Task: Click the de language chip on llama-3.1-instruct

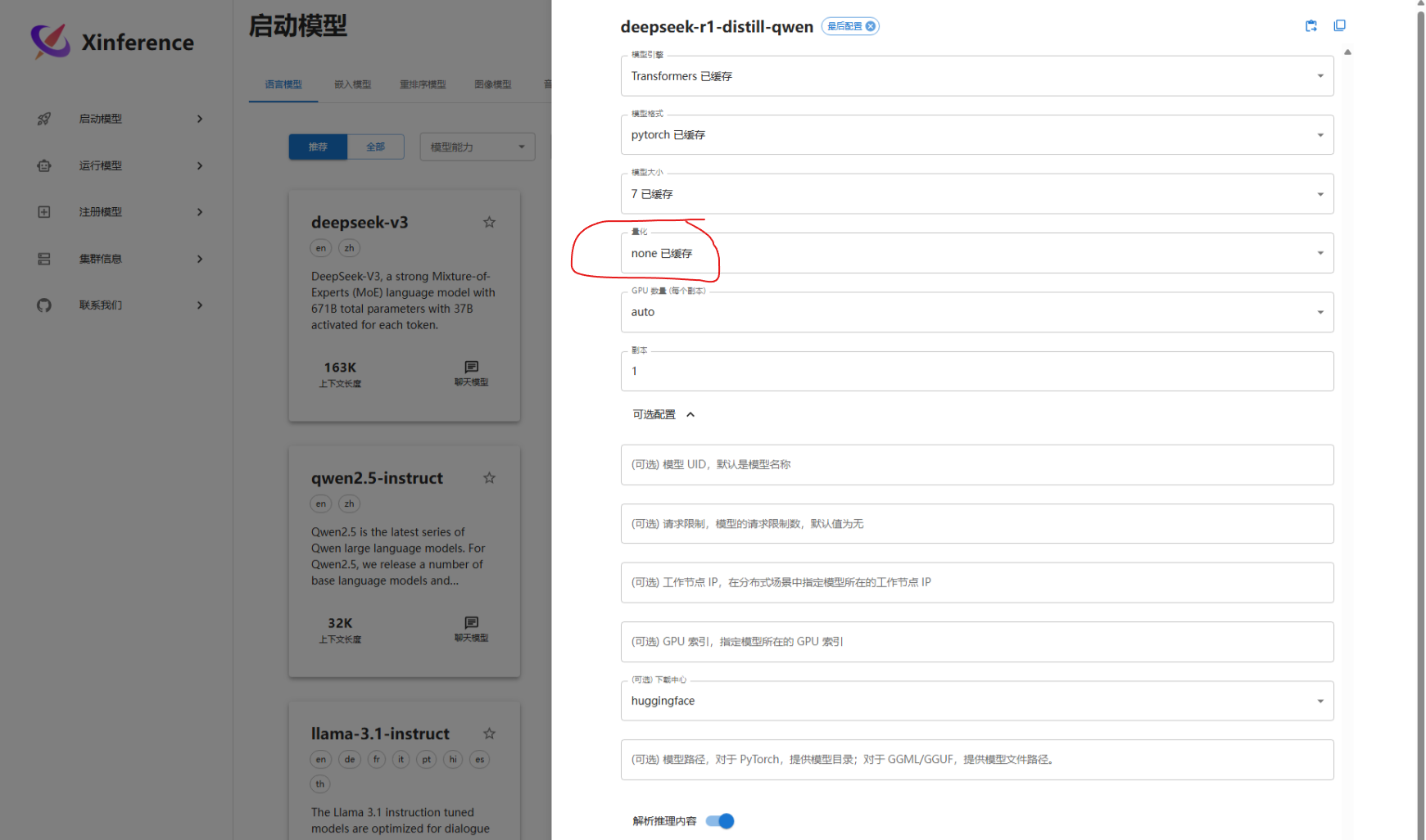Action: [x=350, y=759]
